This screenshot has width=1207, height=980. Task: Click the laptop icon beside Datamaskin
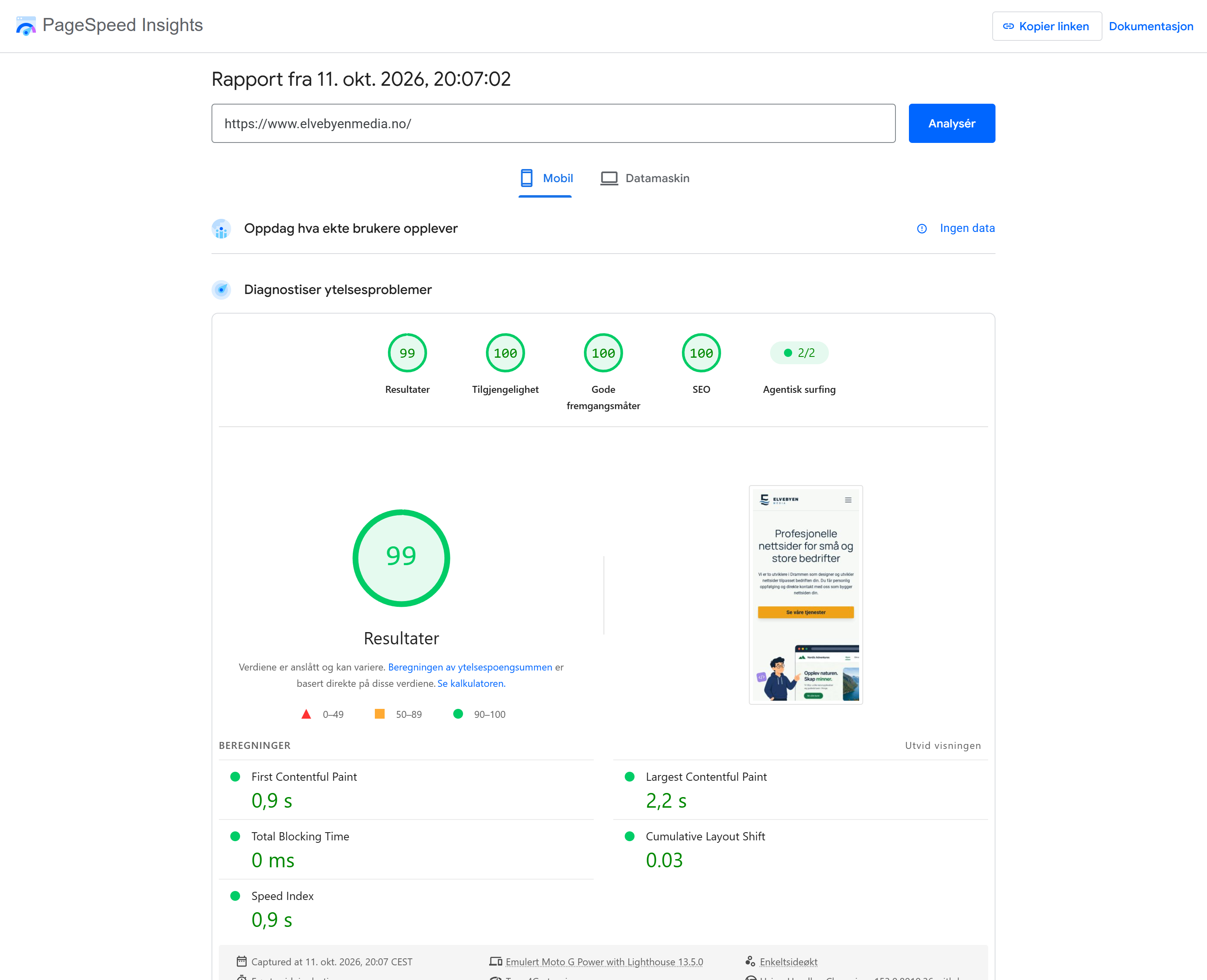pyautogui.click(x=608, y=178)
